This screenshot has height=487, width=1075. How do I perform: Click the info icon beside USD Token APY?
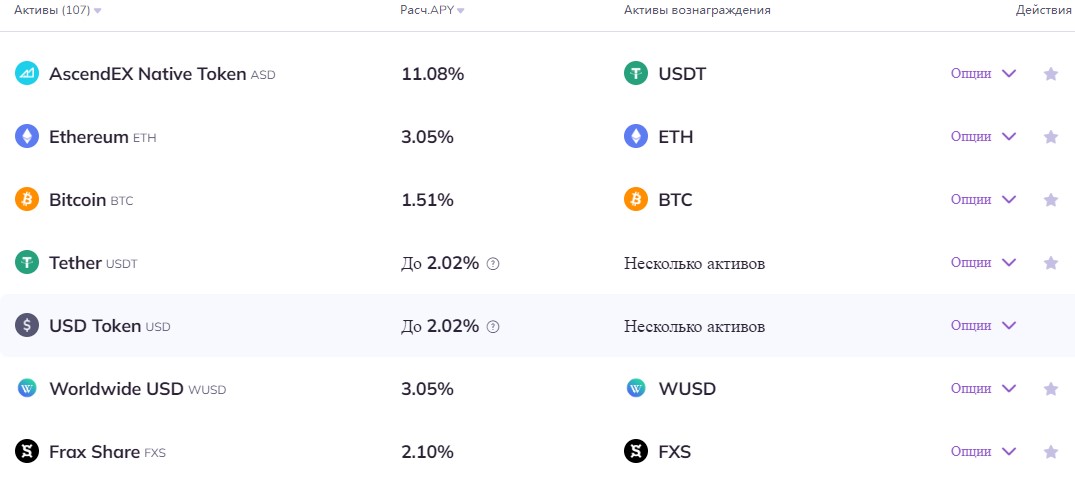492,326
